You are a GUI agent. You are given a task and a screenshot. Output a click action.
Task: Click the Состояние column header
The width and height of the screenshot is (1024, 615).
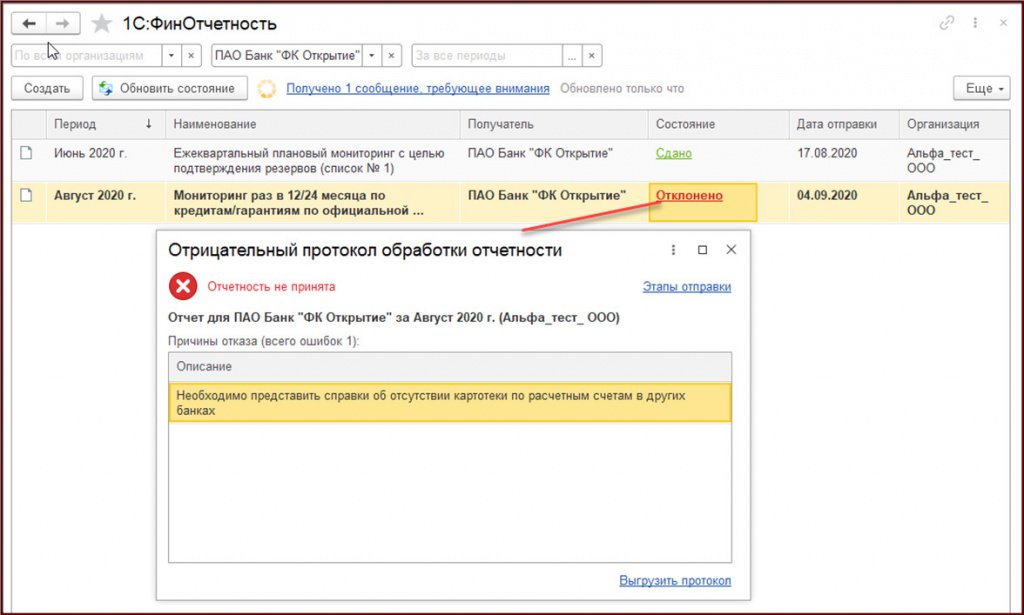(685, 124)
